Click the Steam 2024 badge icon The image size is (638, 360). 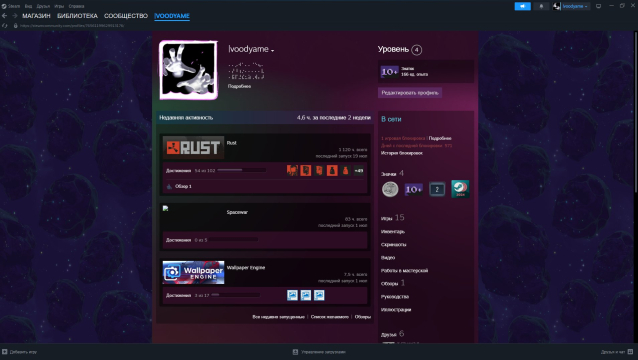coord(460,189)
